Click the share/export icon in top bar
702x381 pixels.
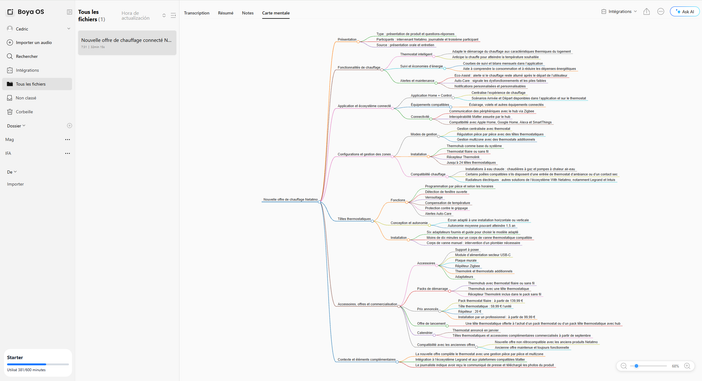click(x=646, y=12)
